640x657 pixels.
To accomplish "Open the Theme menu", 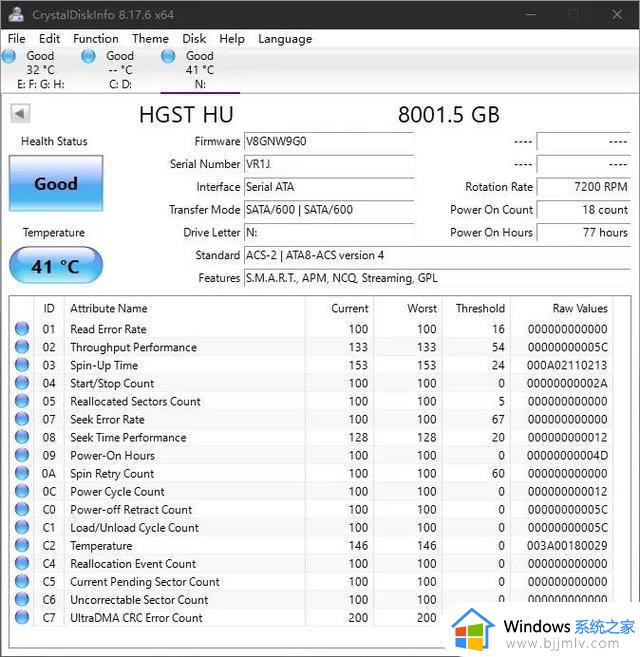I will click(x=150, y=39).
